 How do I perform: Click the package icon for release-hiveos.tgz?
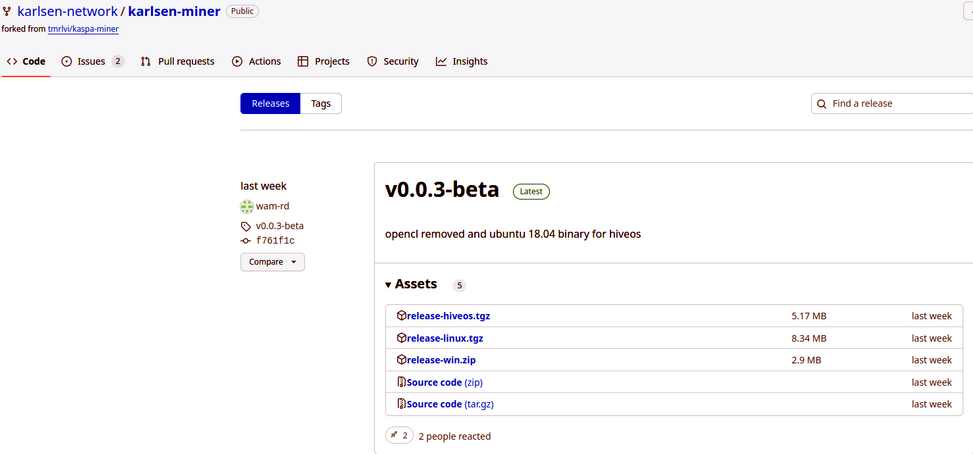coord(401,316)
